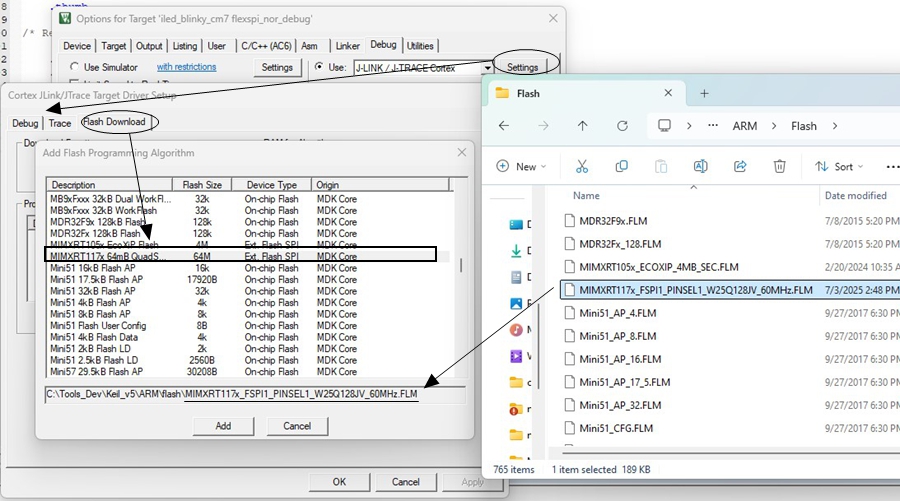
Task: Switch to the C/C++ (AC6) tab
Action: (266, 46)
